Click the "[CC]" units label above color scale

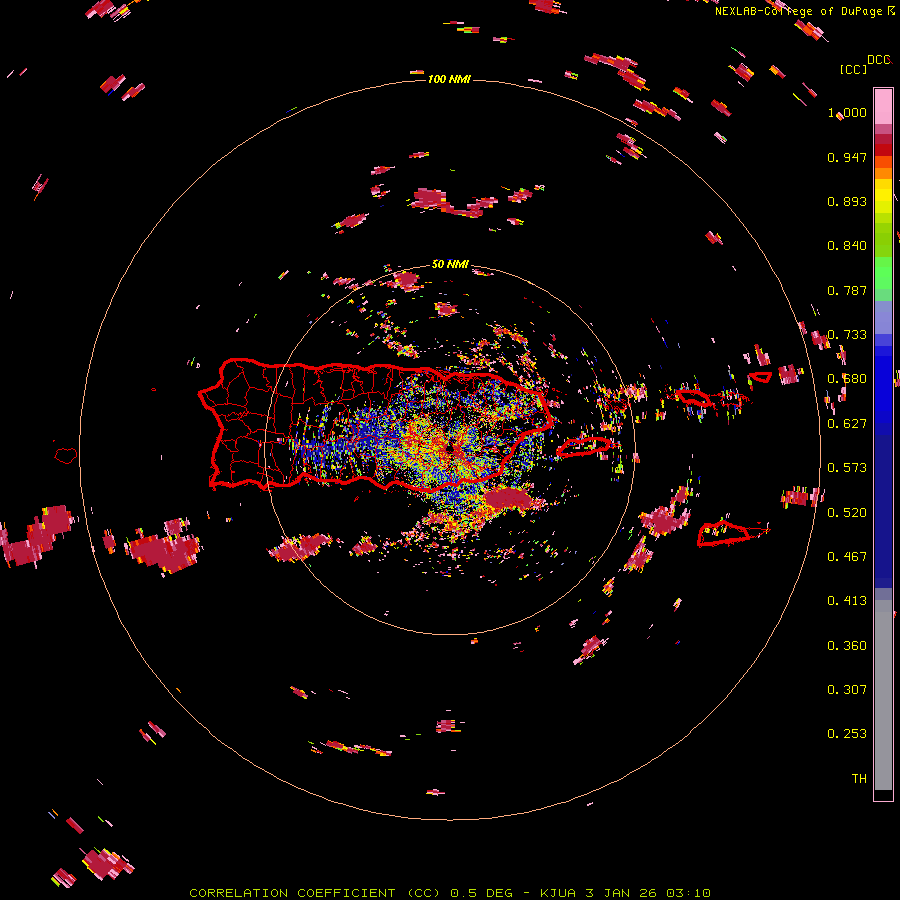(853, 69)
